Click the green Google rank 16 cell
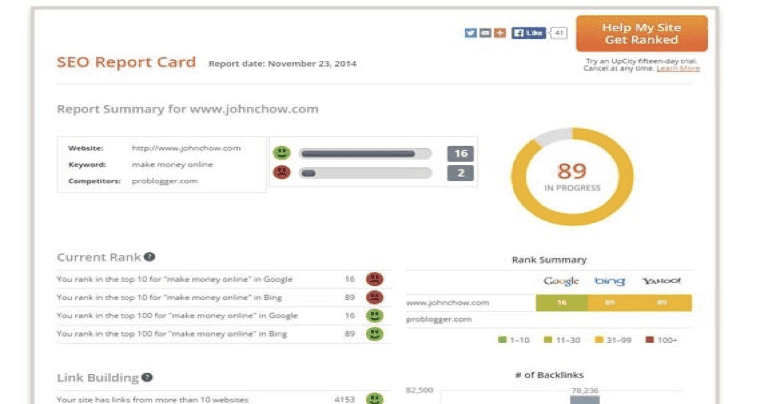This screenshot has width=768, height=404. (562, 303)
